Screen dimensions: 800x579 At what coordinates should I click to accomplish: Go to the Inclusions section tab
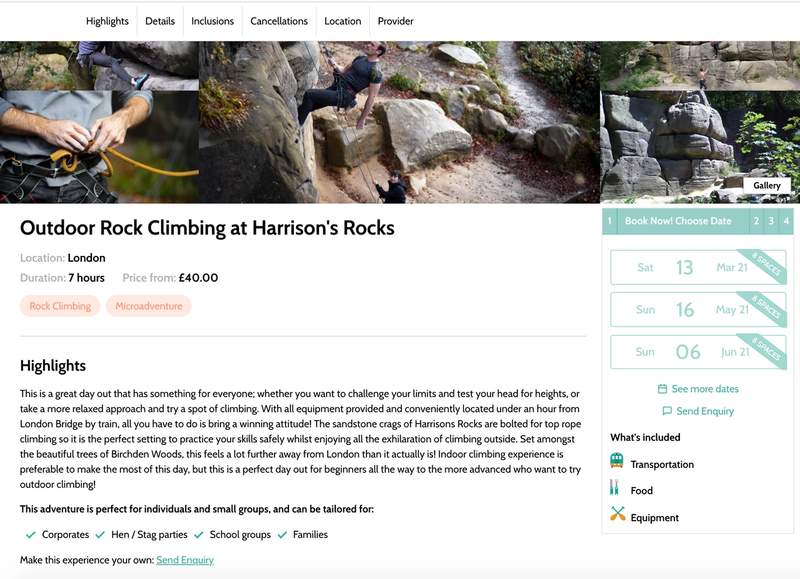pyautogui.click(x=212, y=21)
